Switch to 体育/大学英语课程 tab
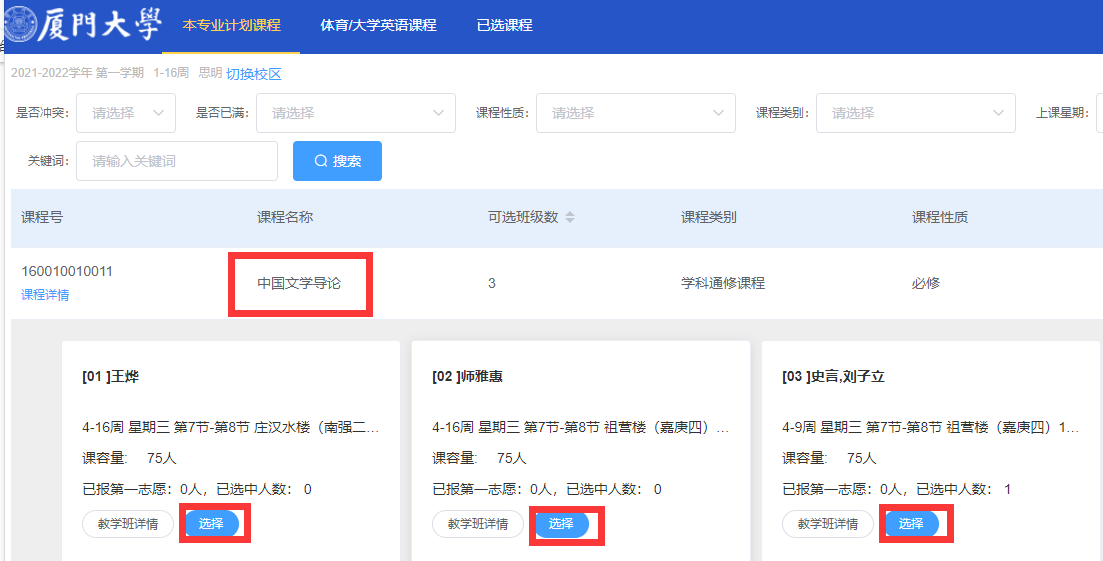1103x561 pixels. (378, 26)
